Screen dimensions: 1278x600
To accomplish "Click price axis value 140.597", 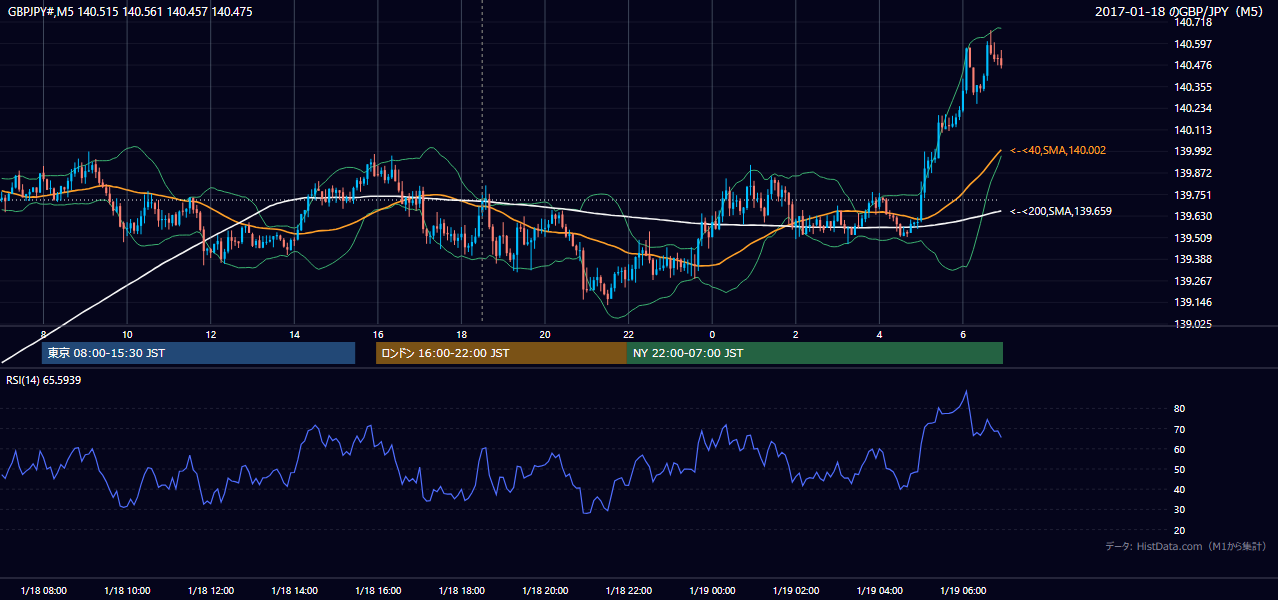I will pos(1192,44).
